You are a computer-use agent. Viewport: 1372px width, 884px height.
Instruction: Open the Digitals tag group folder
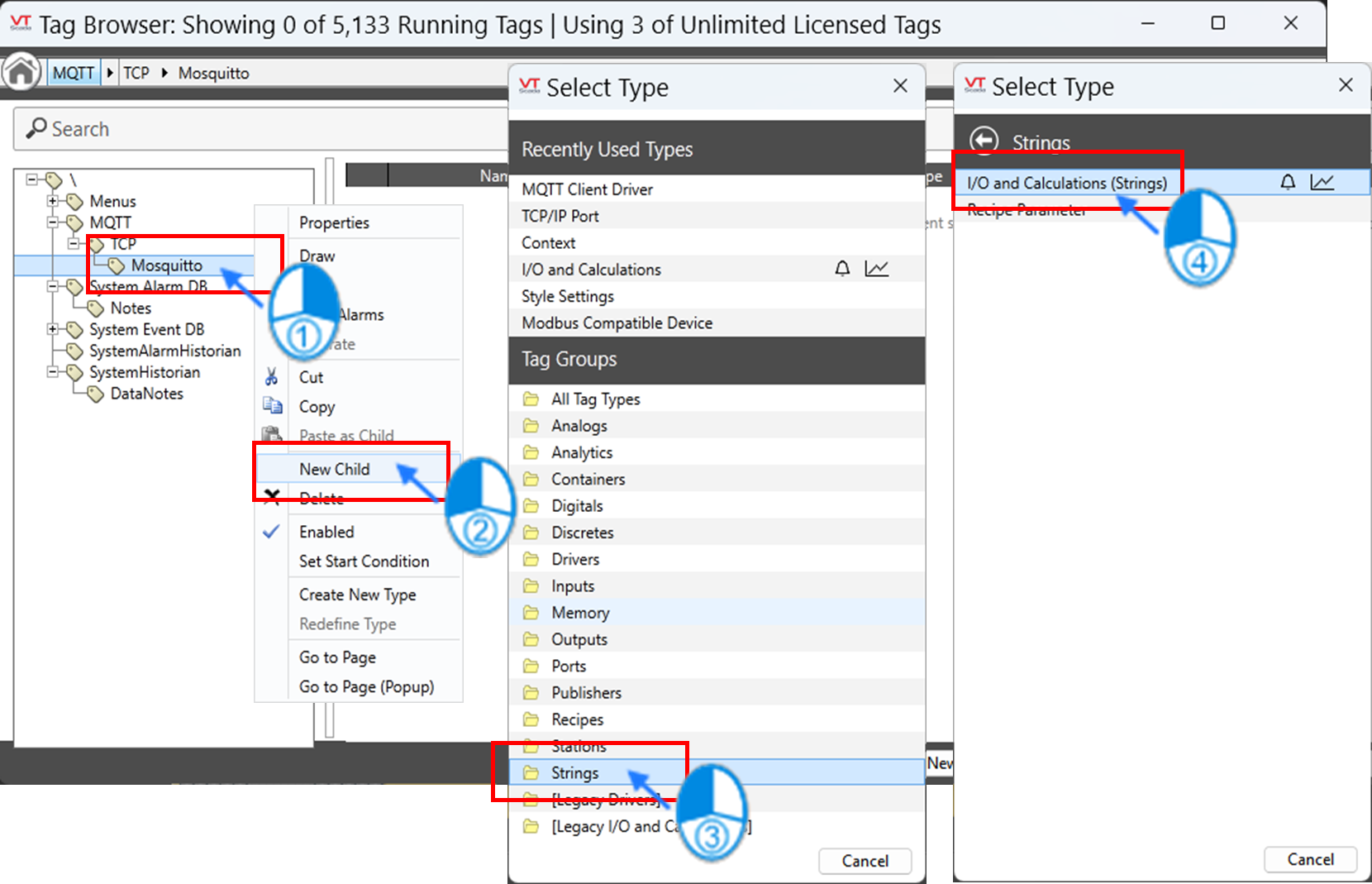[531, 506]
